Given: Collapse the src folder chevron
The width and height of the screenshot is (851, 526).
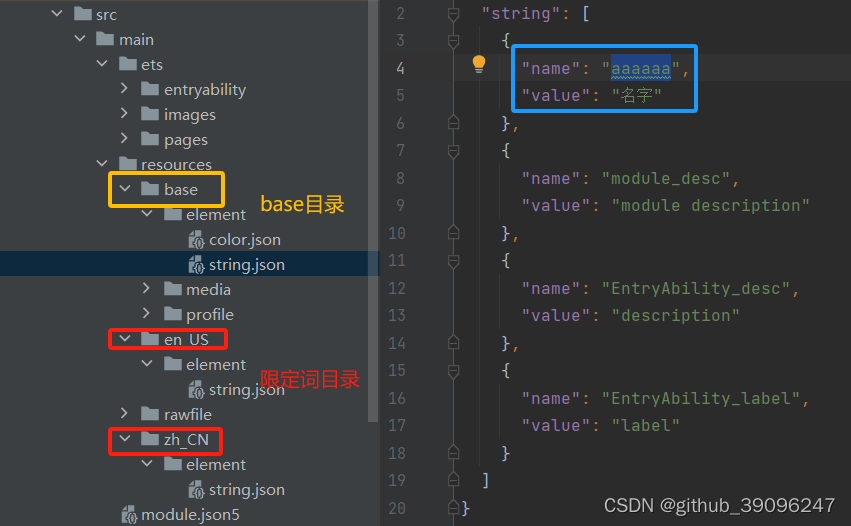Looking at the screenshot, I should 57,13.
